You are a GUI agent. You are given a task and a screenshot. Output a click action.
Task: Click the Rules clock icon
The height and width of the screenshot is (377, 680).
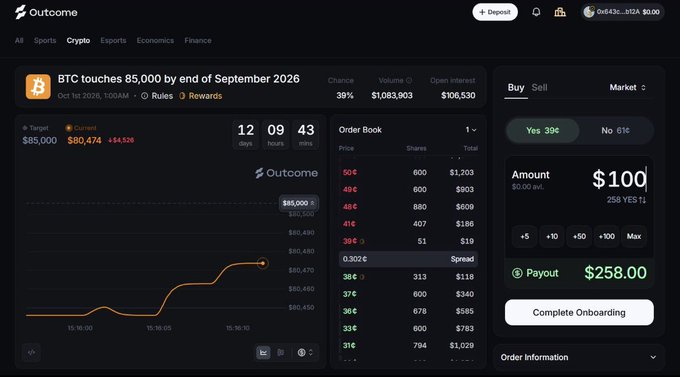click(144, 96)
